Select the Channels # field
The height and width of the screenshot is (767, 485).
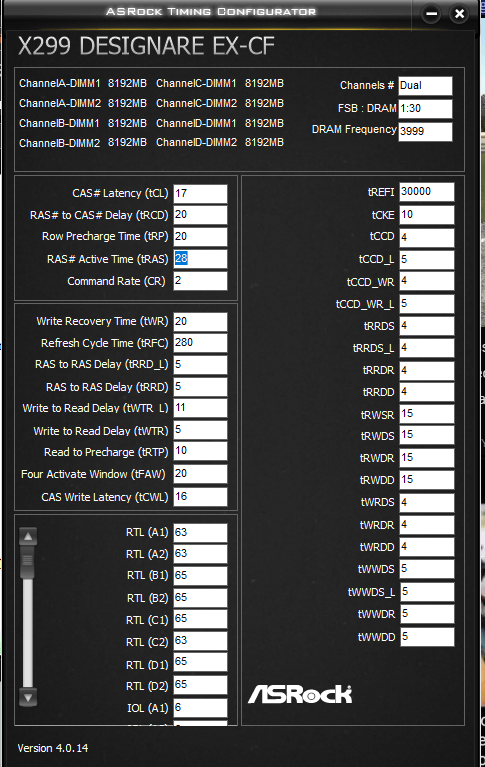click(x=425, y=86)
